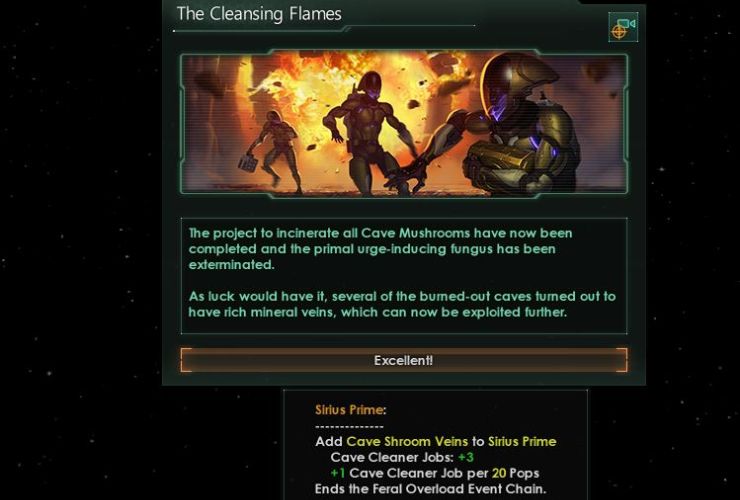Click the event title The Cleansing Flames
The width and height of the screenshot is (740, 500).
point(259,14)
